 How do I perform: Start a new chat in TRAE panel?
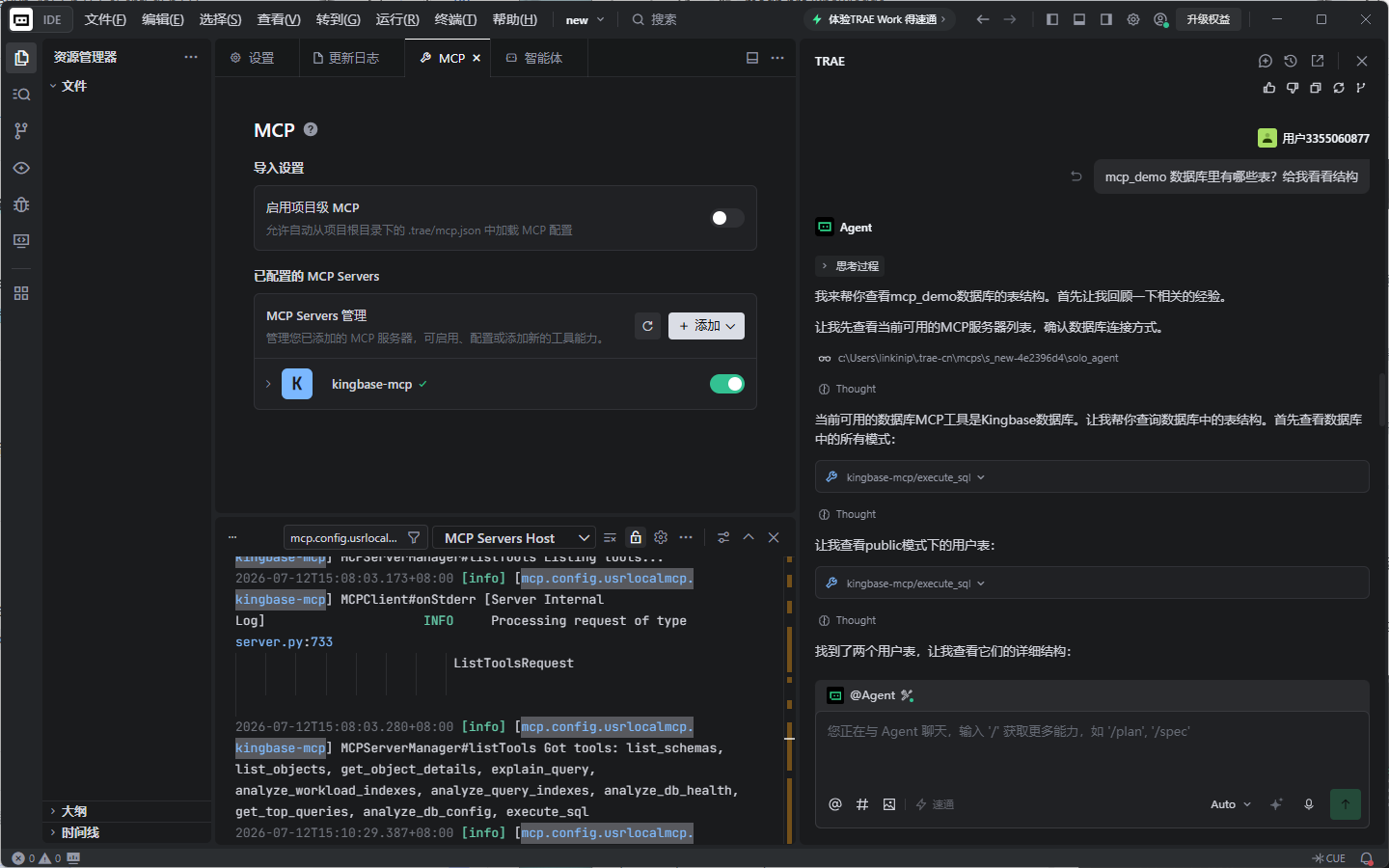(x=1266, y=61)
